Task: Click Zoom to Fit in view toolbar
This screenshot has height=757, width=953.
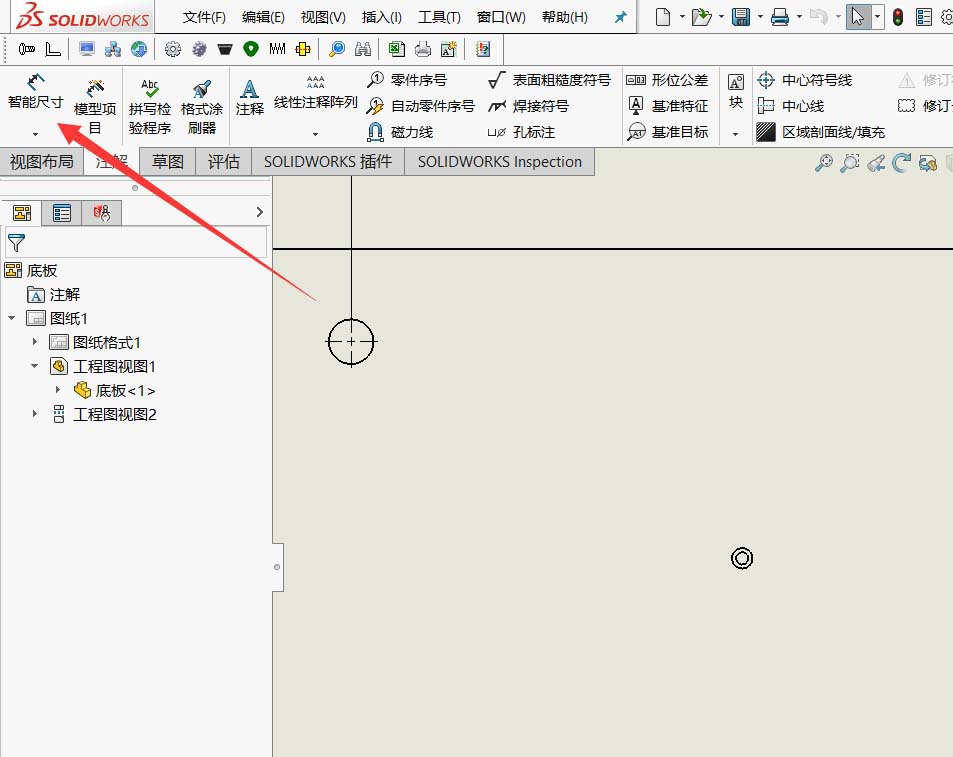Action: (824, 163)
